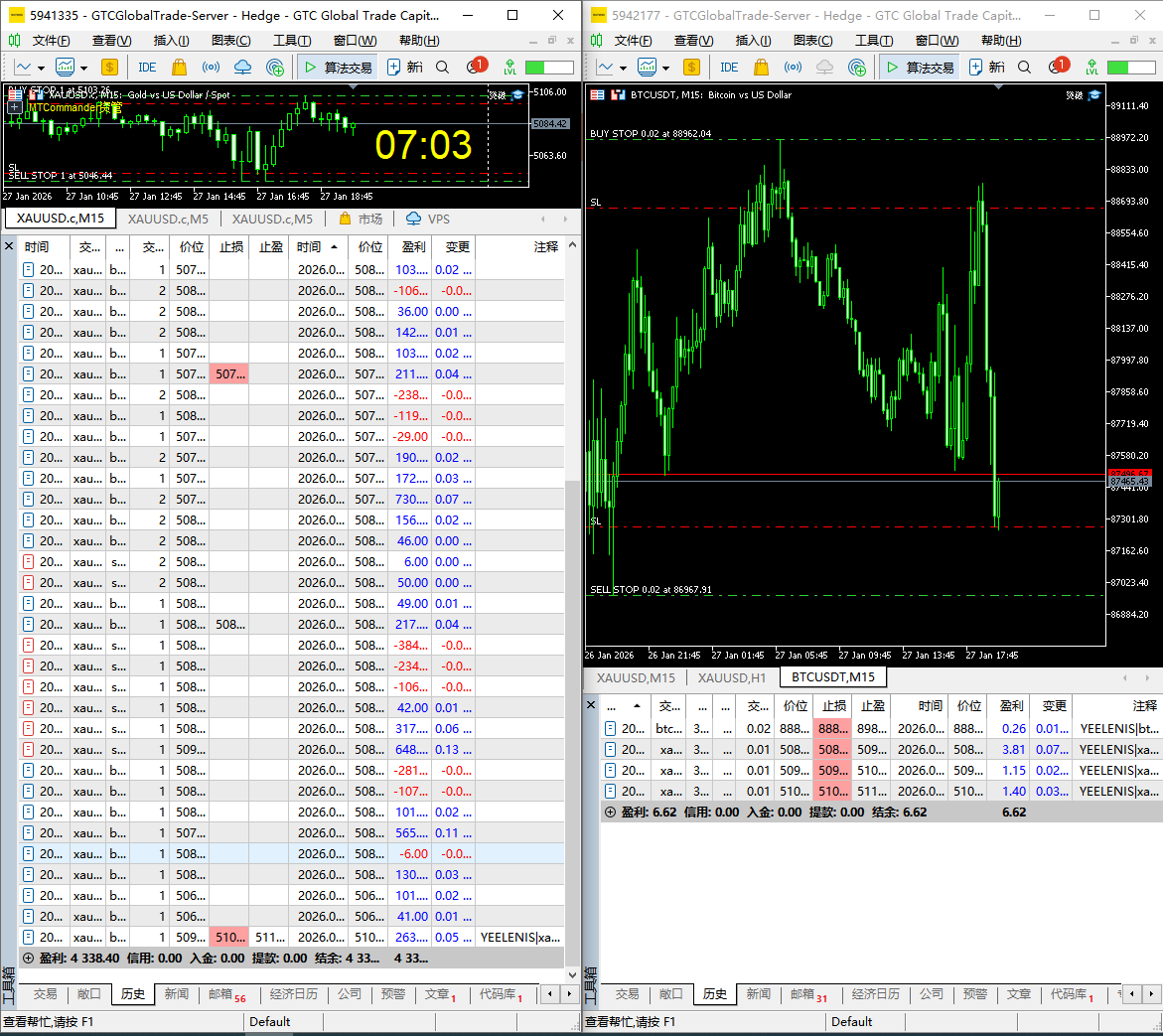Open 工具(T) menu in 5942177 window

[874, 40]
